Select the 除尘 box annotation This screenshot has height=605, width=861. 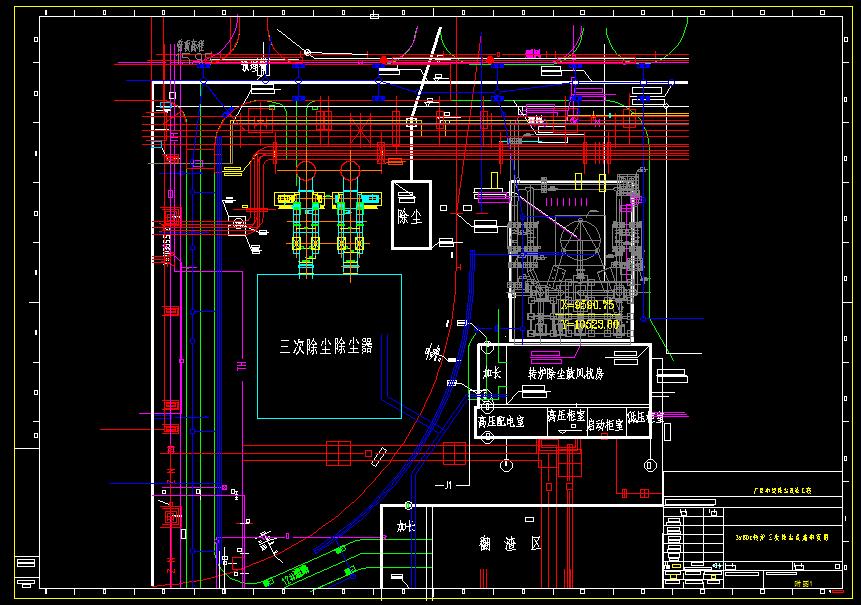click(410, 218)
